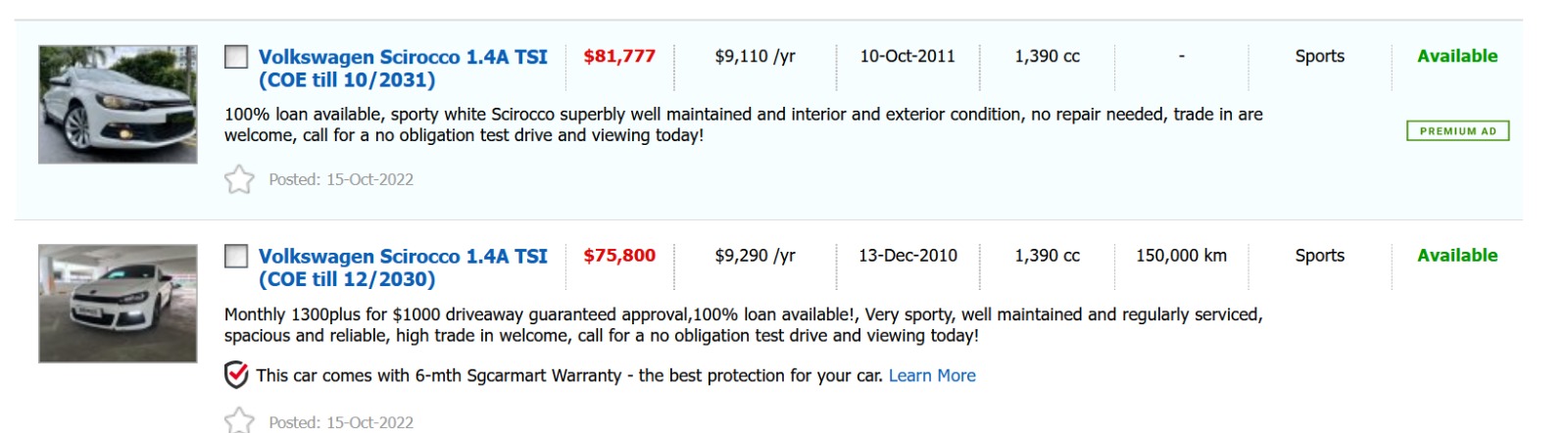Click the Sgcarmart Warranty shield icon
Image resolution: width=1568 pixels, height=433 pixels.
236,375
